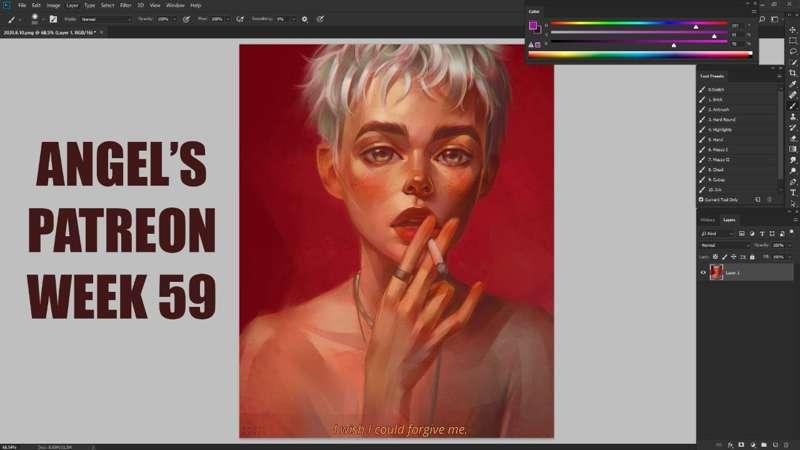Open the Image menu
The width and height of the screenshot is (800, 450).
point(53,5)
